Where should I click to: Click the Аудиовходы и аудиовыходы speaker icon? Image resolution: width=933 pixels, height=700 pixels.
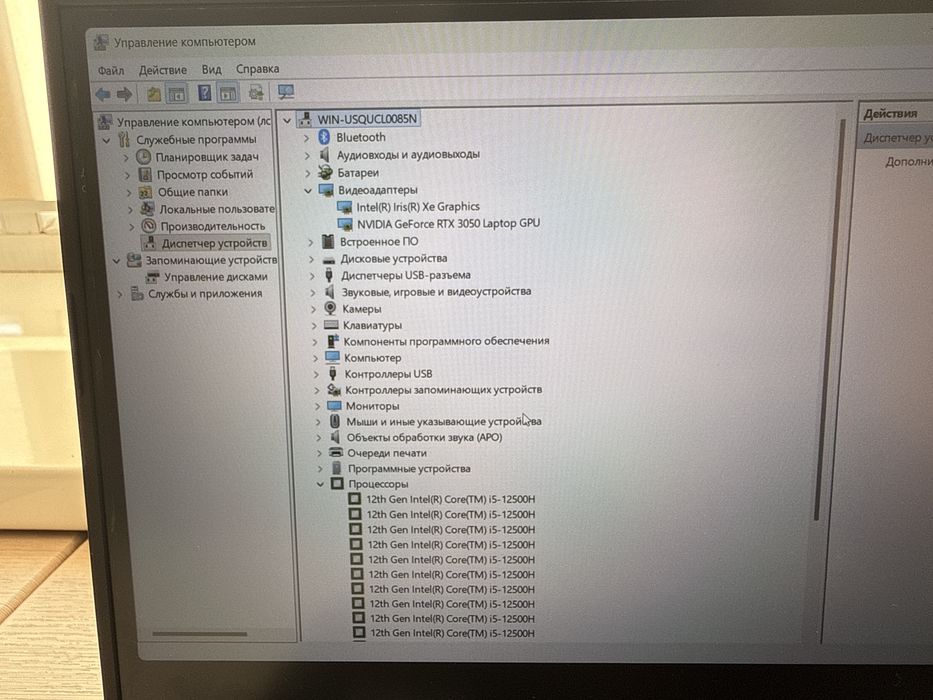[x=324, y=155]
